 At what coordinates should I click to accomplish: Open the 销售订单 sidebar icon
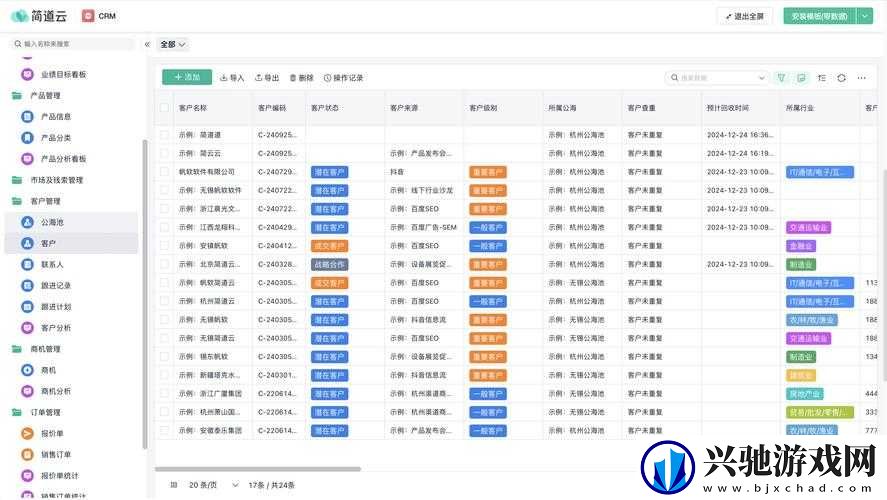click(x=27, y=454)
